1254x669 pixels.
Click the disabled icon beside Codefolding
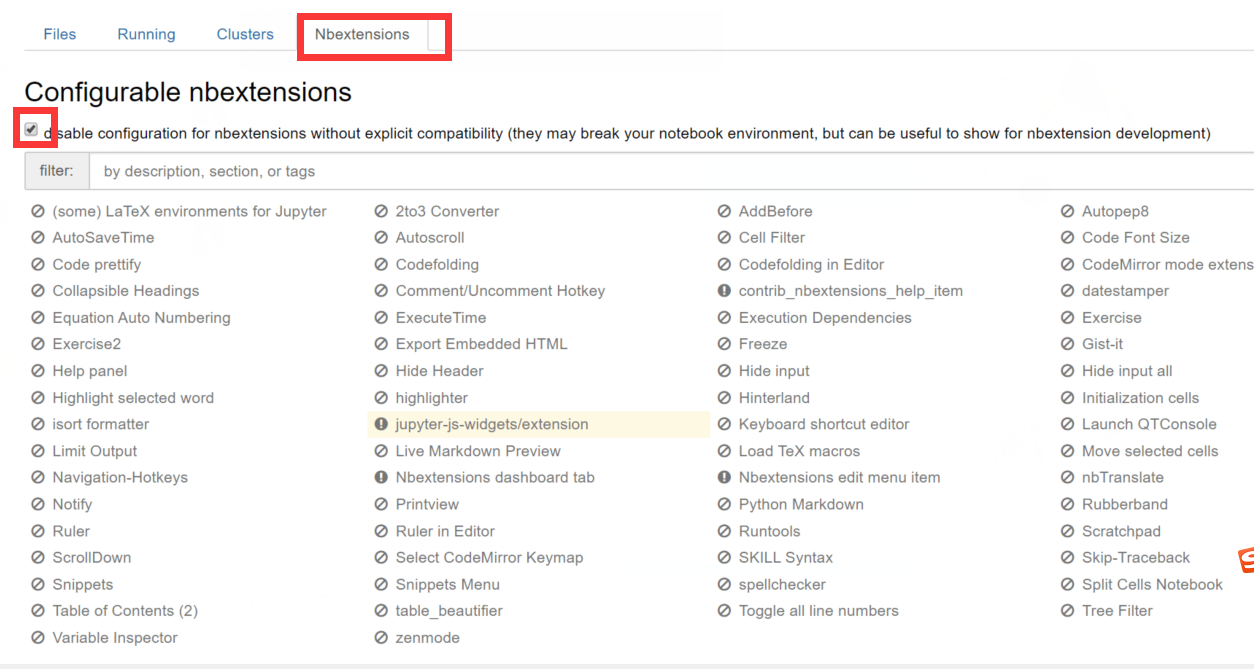tap(381, 265)
